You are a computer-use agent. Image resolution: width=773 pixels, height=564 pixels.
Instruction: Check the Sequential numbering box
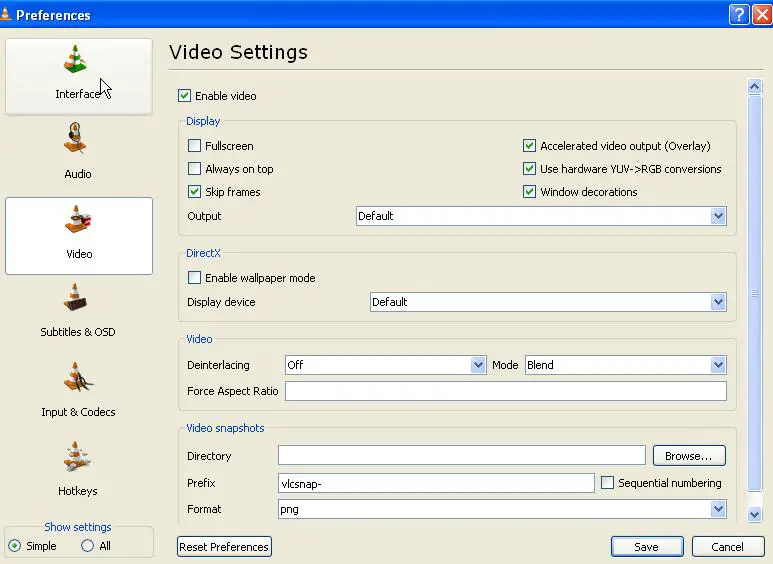[607, 482]
